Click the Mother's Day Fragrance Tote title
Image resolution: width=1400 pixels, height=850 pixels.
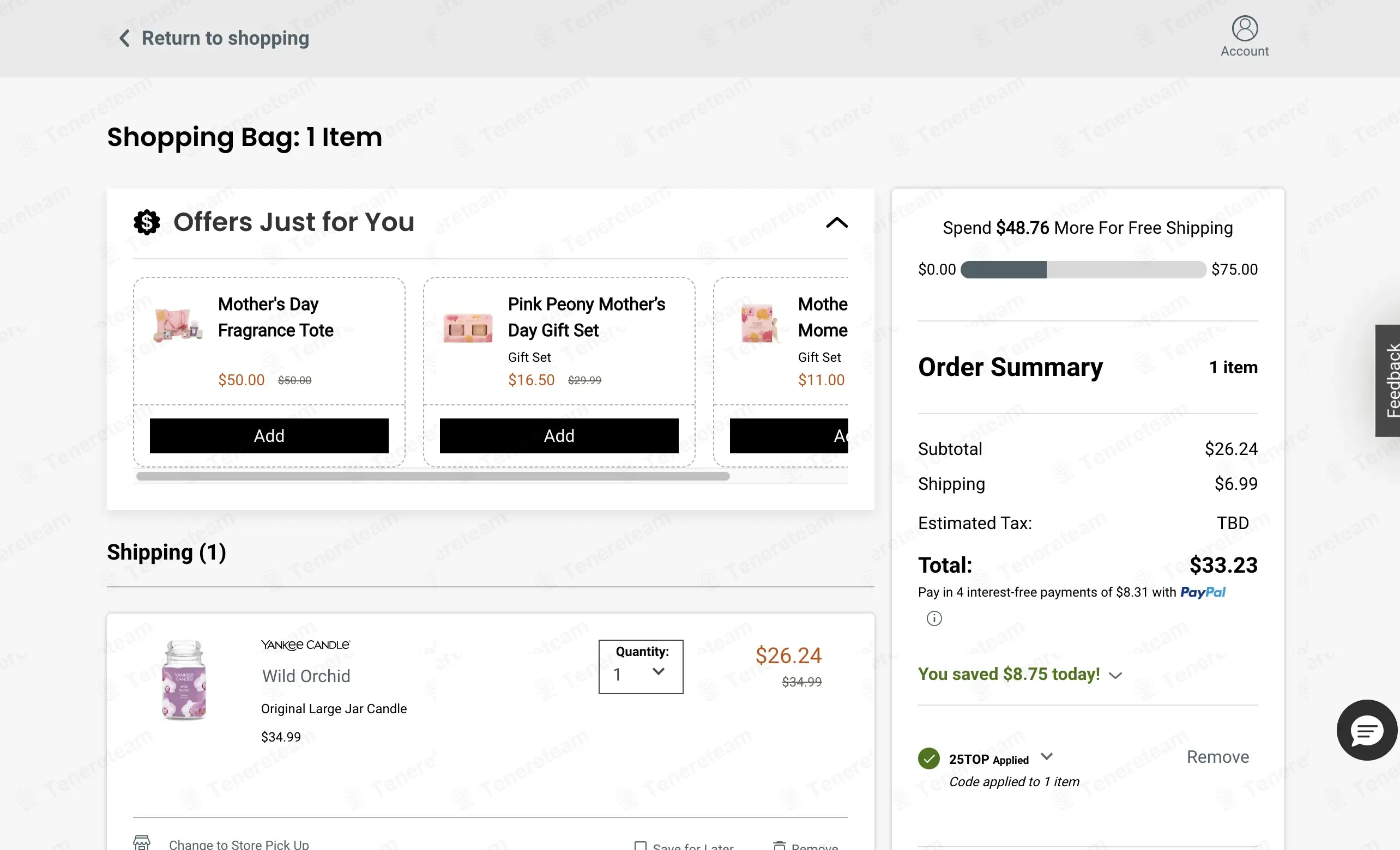275,317
